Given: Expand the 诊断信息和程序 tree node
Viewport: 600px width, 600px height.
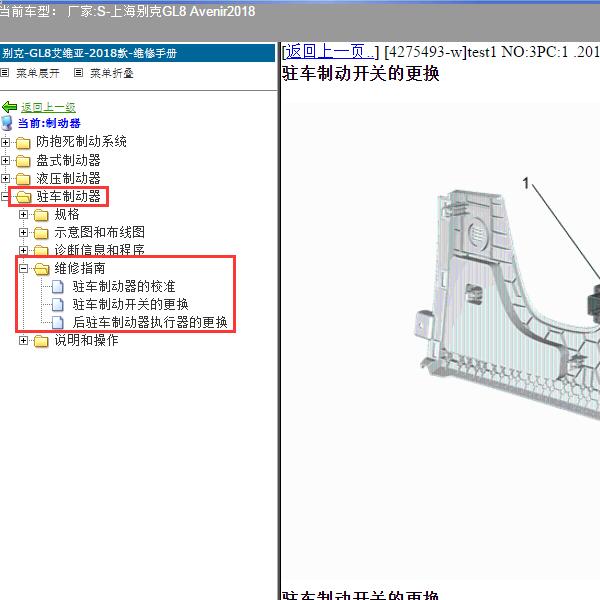Looking at the screenshot, I should click(x=23, y=250).
